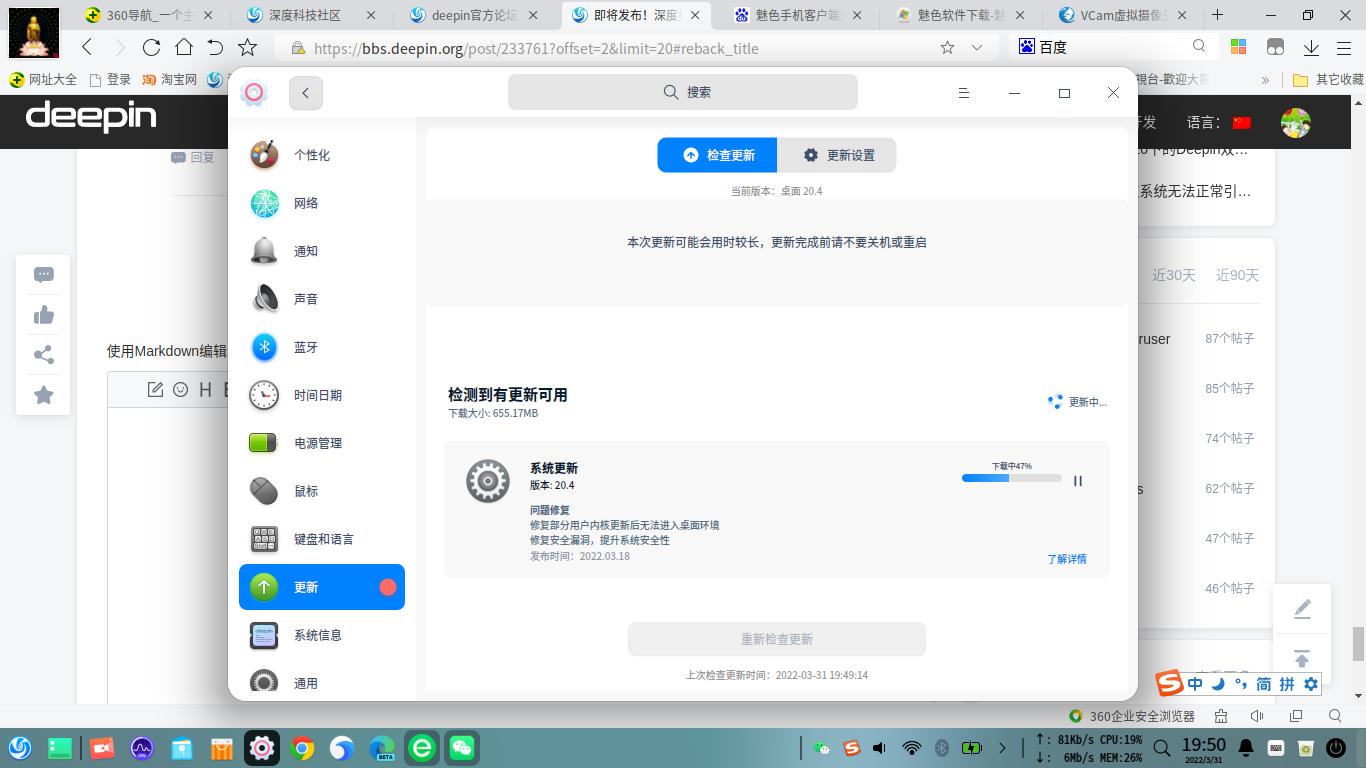Select the 声音 settings icon

pyautogui.click(x=263, y=298)
